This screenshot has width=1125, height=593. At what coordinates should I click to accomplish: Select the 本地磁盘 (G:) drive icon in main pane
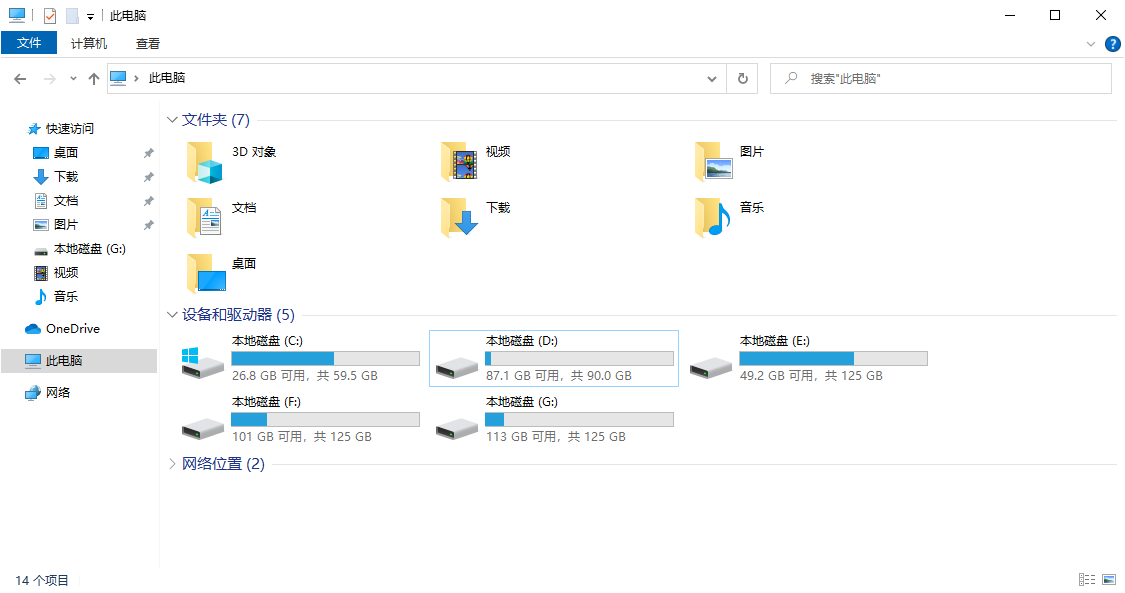456,428
